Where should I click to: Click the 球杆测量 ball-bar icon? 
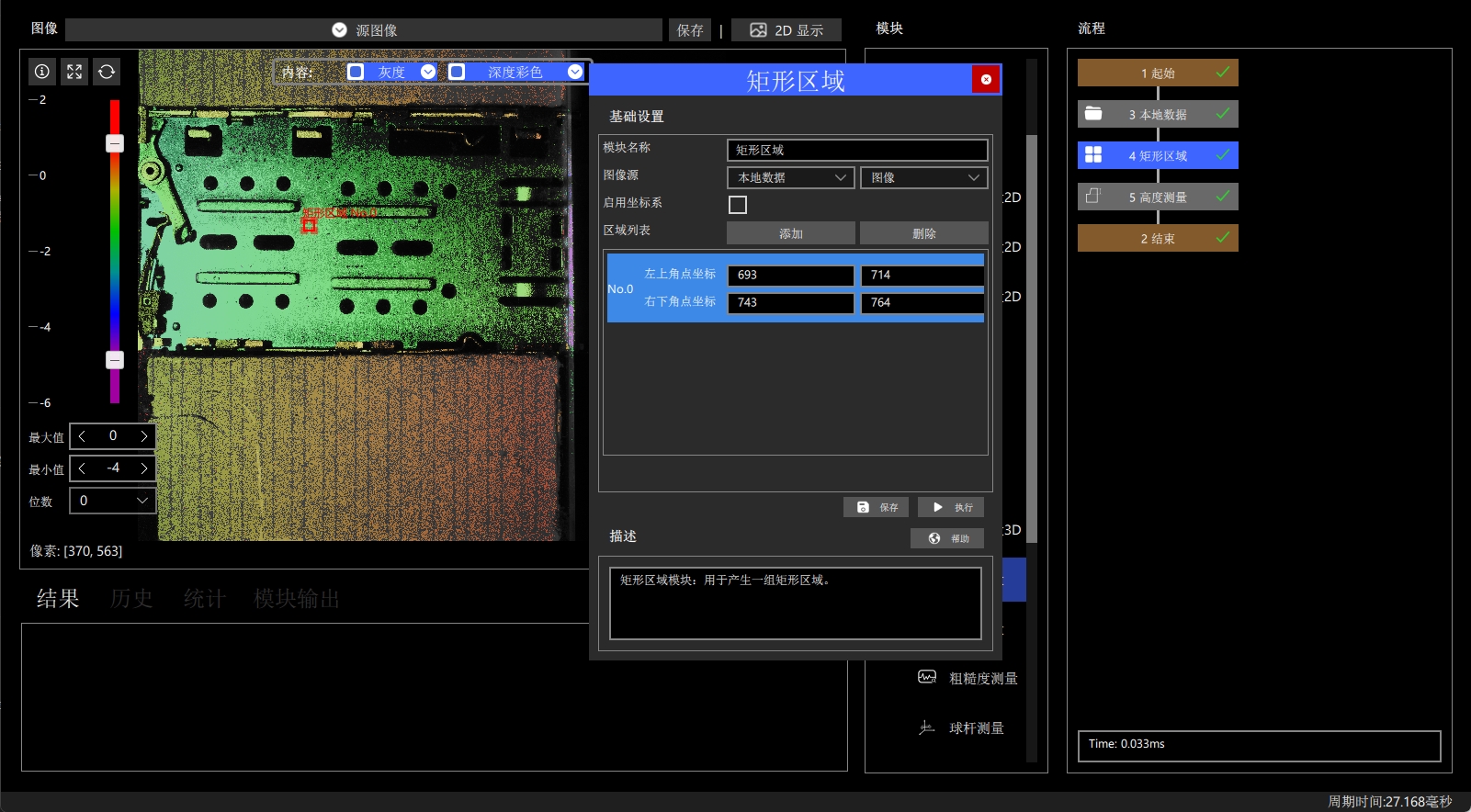point(927,727)
